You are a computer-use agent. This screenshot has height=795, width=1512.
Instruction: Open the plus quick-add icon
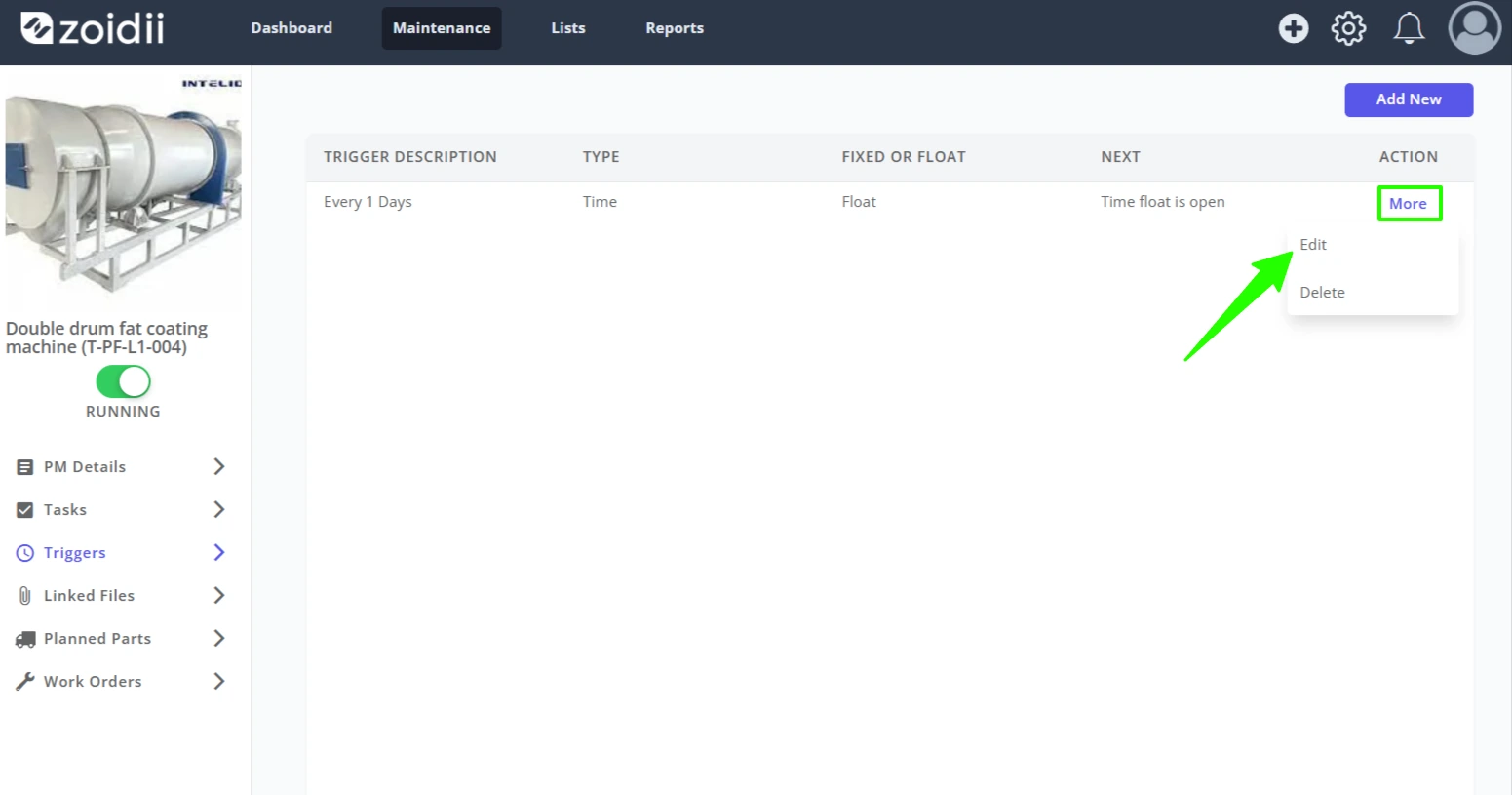(1294, 28)
